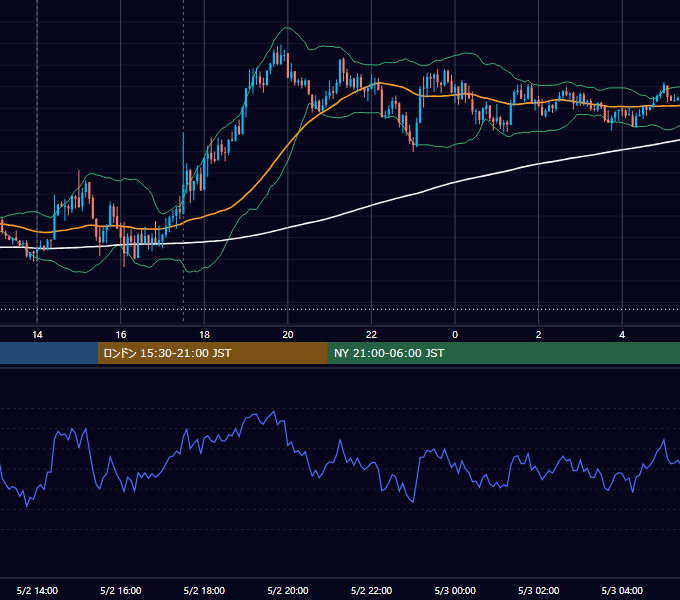Screen dimensions: 680x600
Task: Click the 5/2 22:00 date label
Action: [x=371, y=590]
